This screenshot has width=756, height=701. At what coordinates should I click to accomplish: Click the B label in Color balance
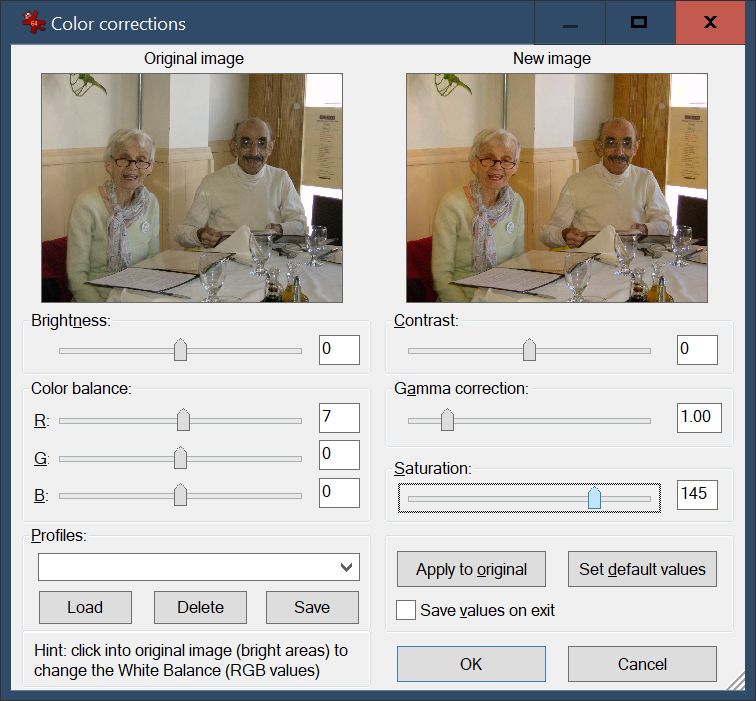point(40,496)
